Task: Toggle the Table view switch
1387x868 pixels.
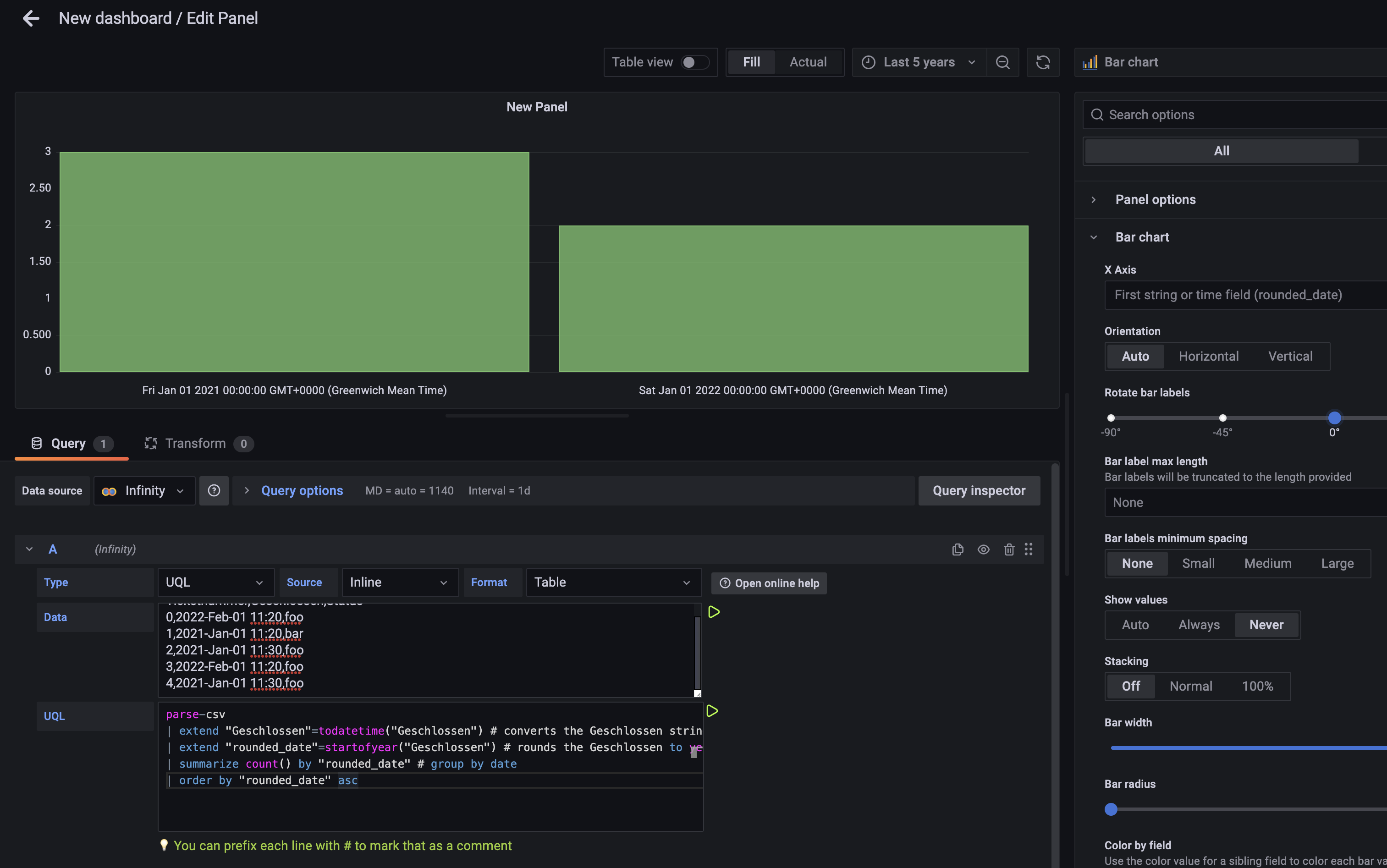Action: [x=695, y=62]
